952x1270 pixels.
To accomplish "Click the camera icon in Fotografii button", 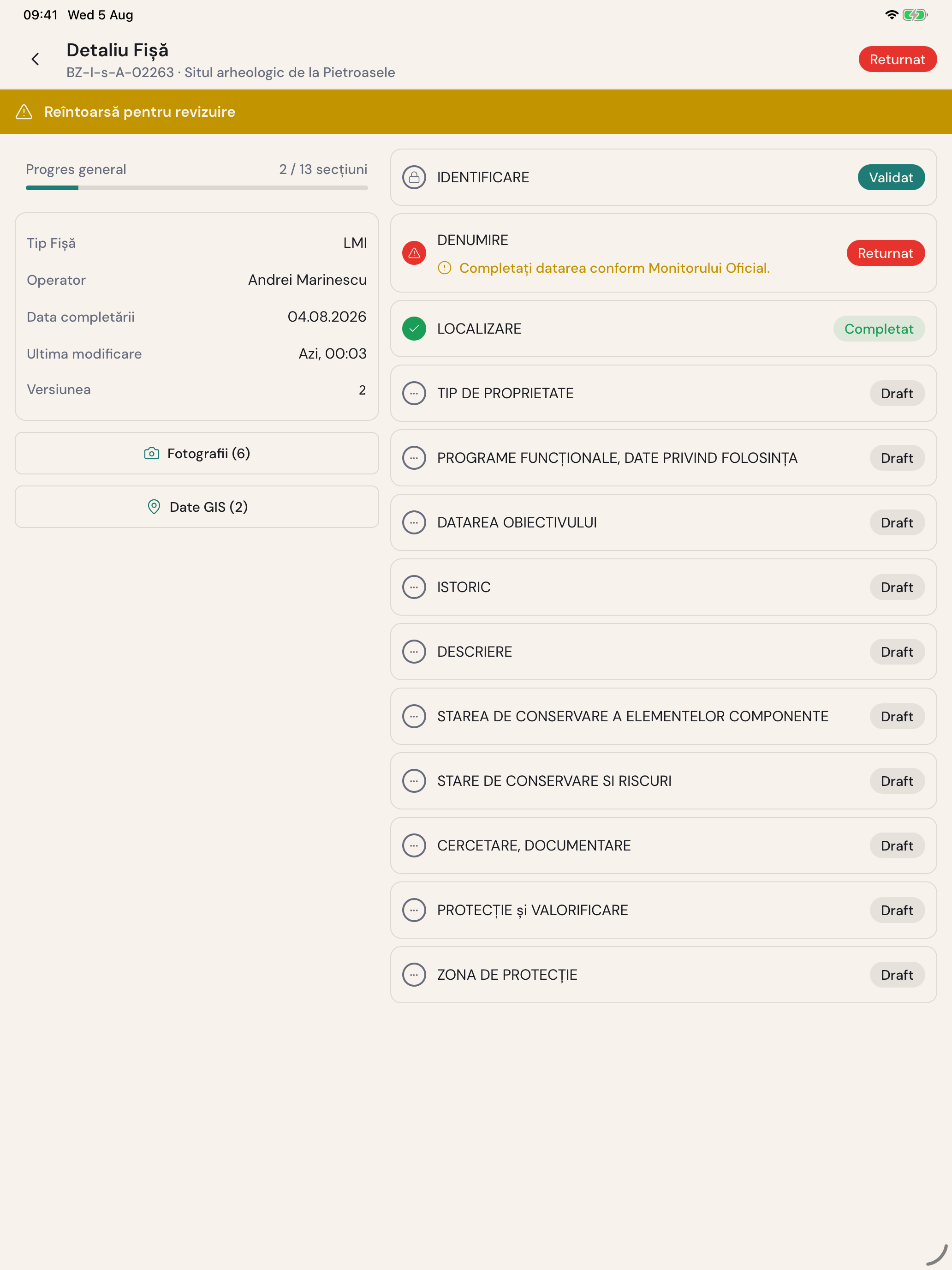I will click(x=151, y=454).
